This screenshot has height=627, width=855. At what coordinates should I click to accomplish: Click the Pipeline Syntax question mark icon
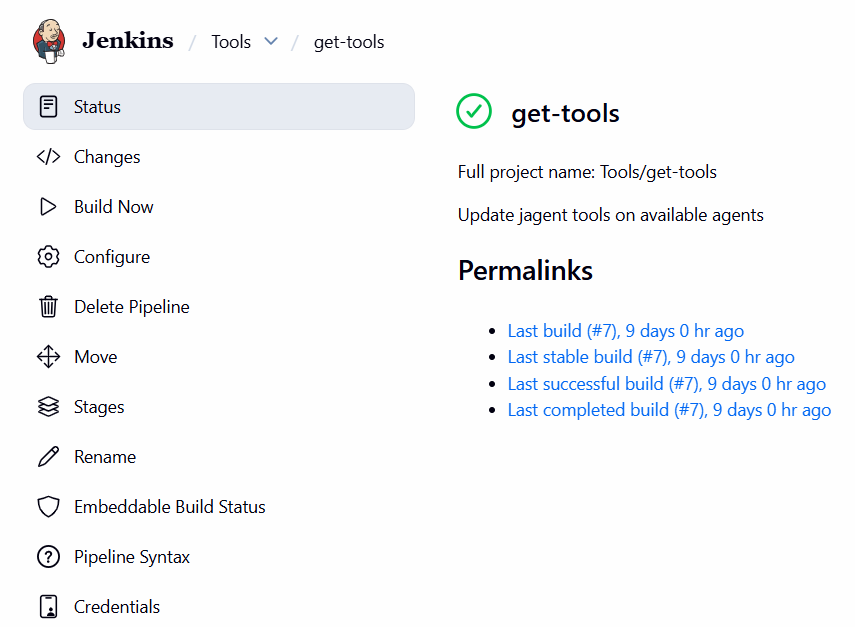48,557
